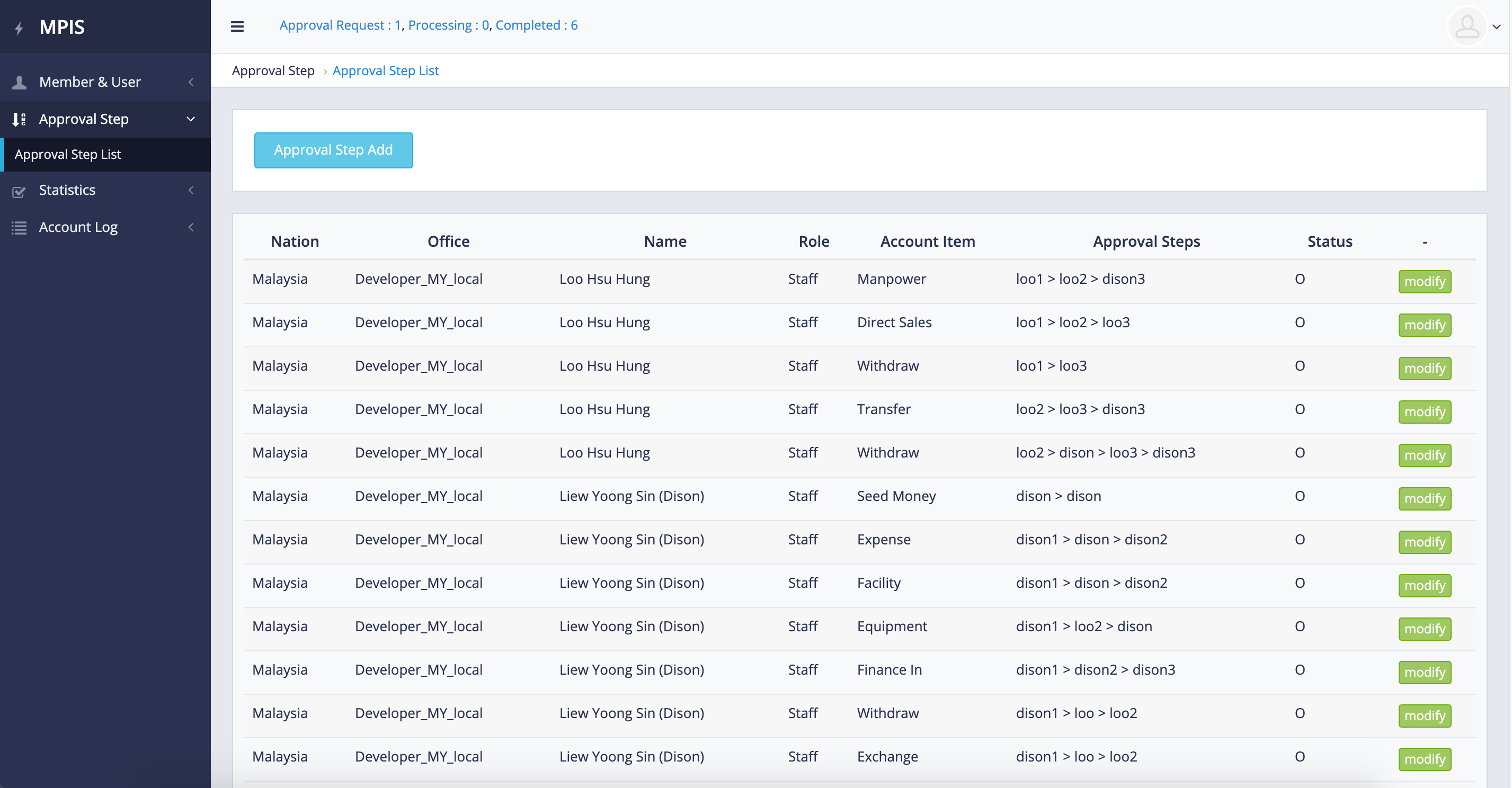The height and width of the screenshot is (788, 1512).
Task: Expand the Member & User section
Action: (190, 82)
